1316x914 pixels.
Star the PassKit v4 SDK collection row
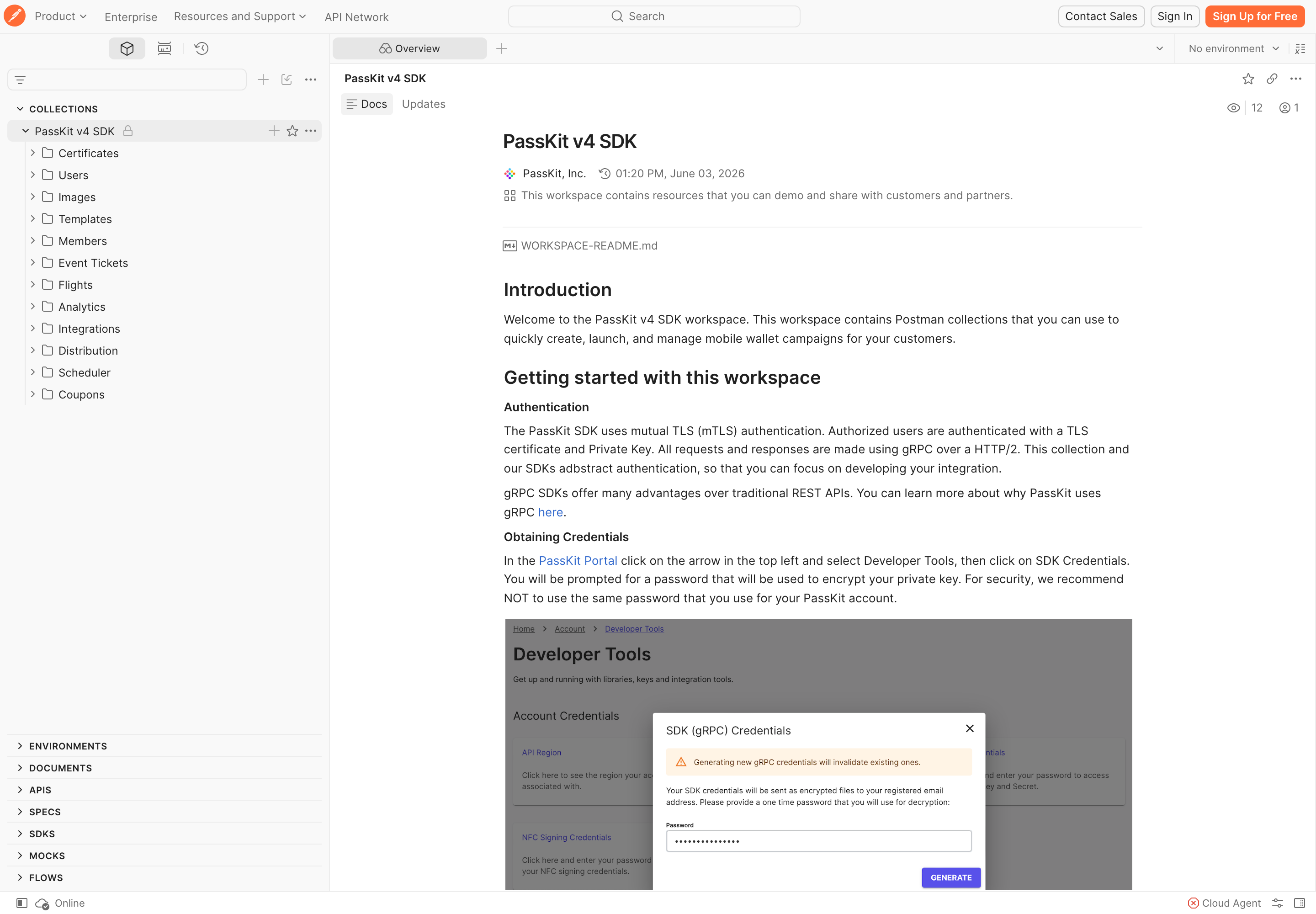[292, 131]
